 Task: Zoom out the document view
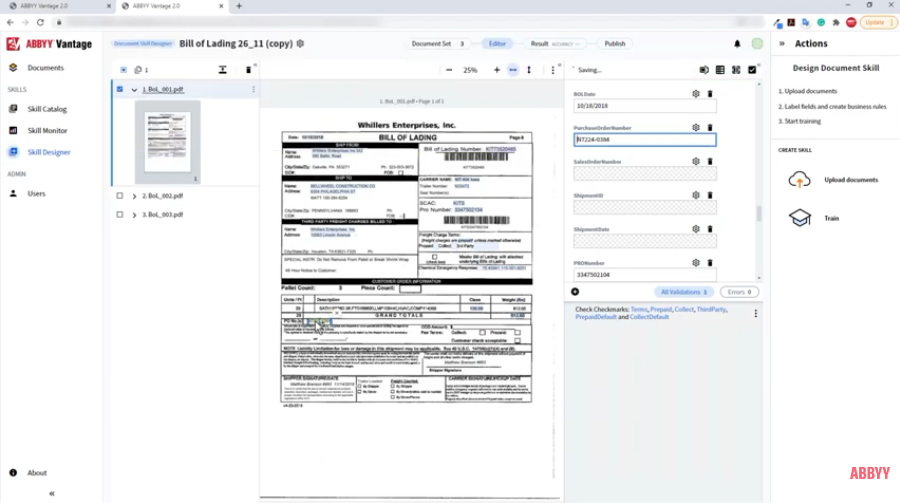click(449, 70)
